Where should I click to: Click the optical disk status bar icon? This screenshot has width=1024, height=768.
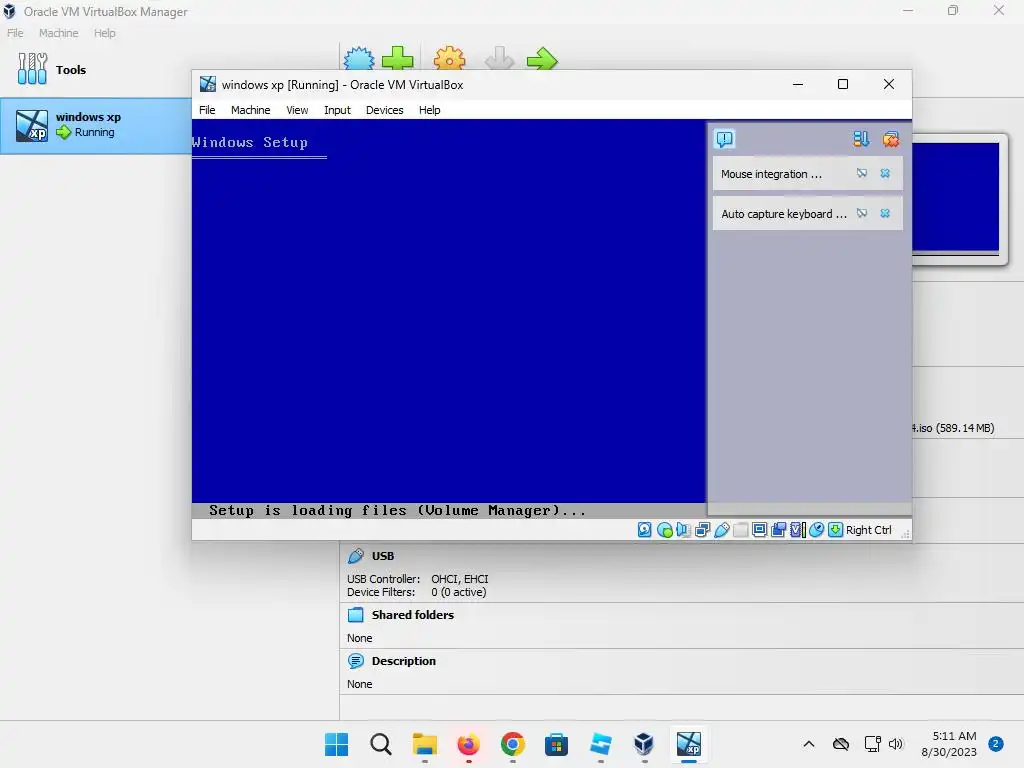(x=664, y=530)
